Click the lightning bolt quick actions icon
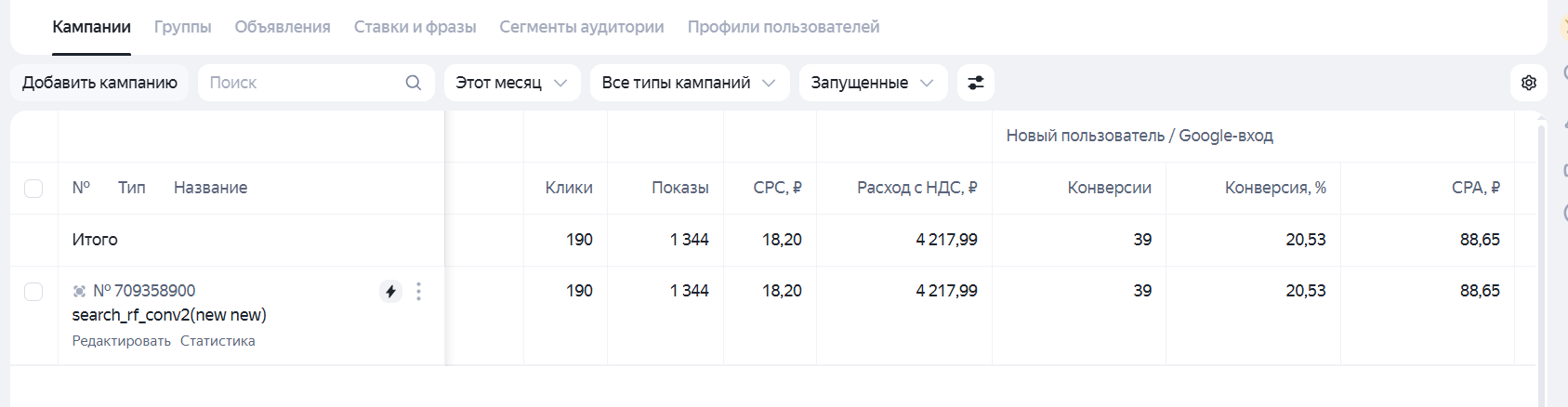This screenshot has height=407, width=1568. tap(390, 292)
